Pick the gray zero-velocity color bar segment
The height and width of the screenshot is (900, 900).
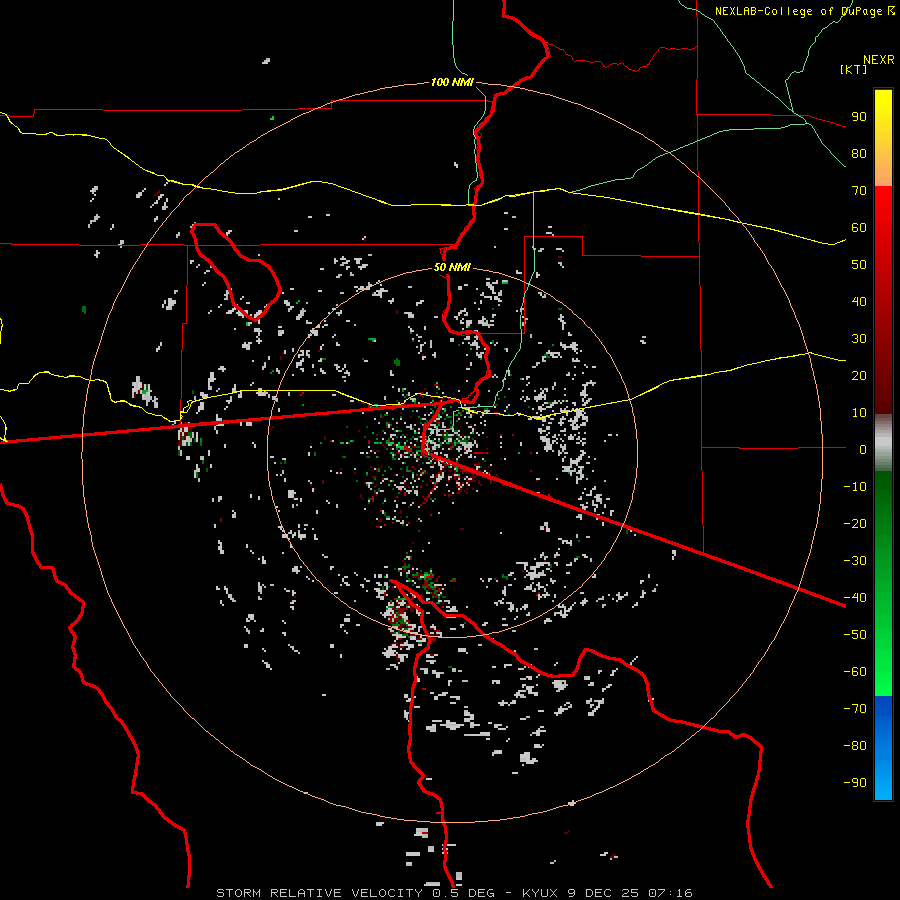883,443
